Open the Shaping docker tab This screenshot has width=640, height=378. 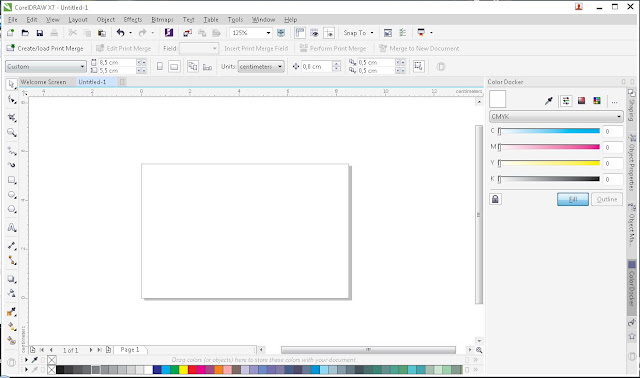point(631,106)
